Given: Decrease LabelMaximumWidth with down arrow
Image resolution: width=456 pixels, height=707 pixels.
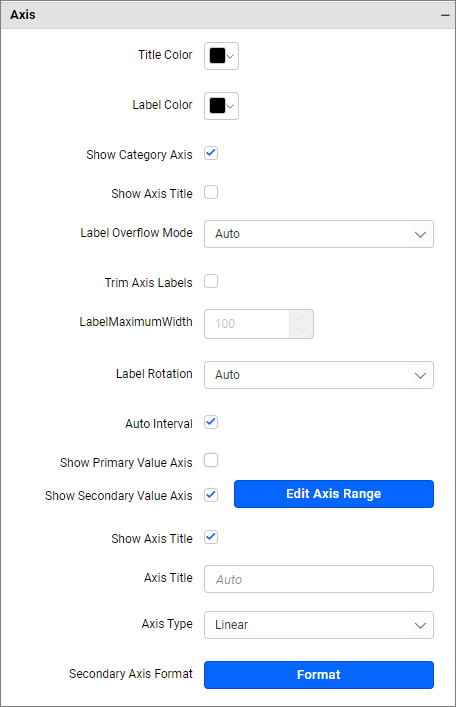Looking at the screenshot, I should point(302,331).
